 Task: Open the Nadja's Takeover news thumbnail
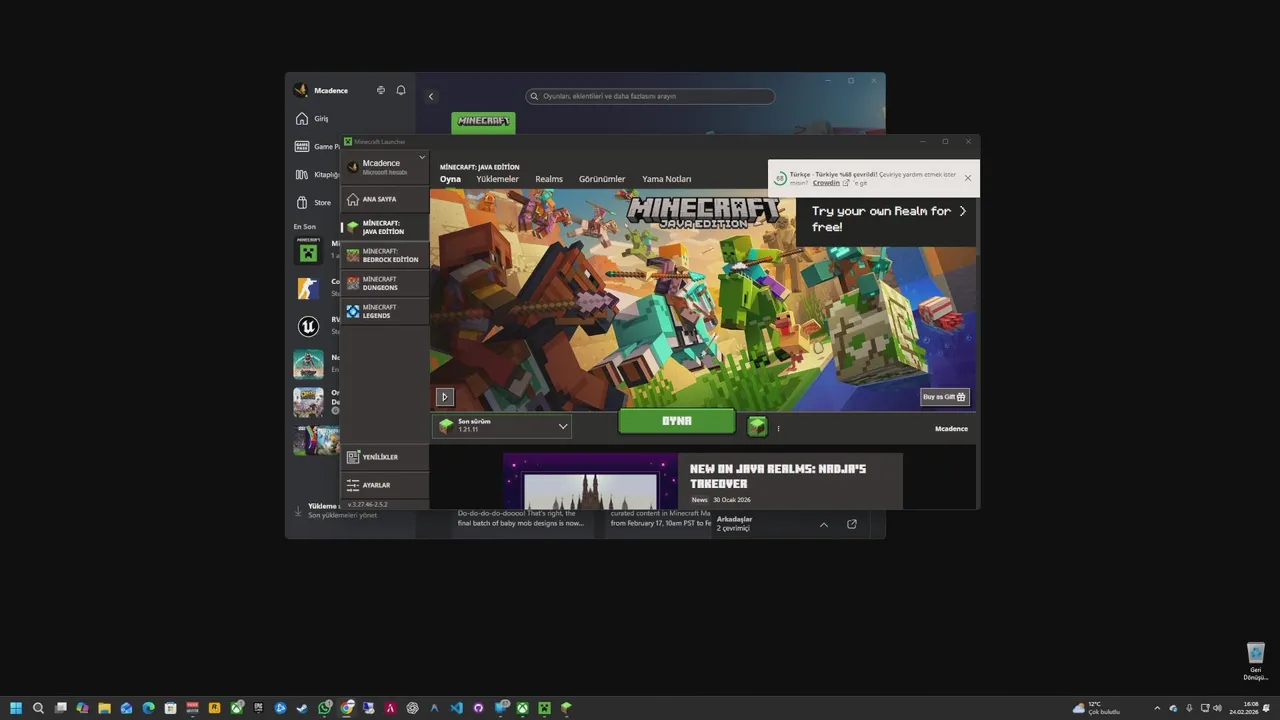[x=591, y=481]
